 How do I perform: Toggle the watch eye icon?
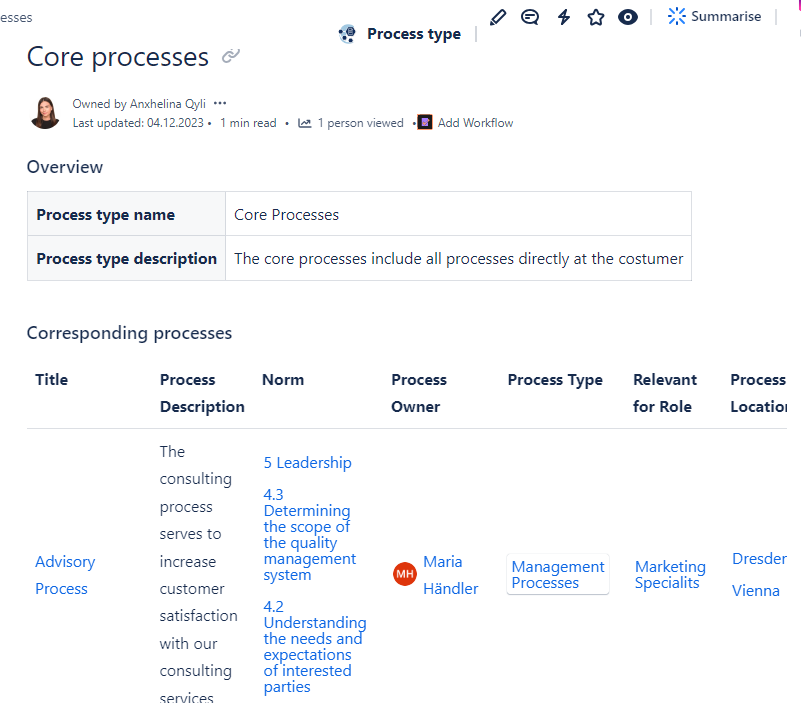pos(628,17)
